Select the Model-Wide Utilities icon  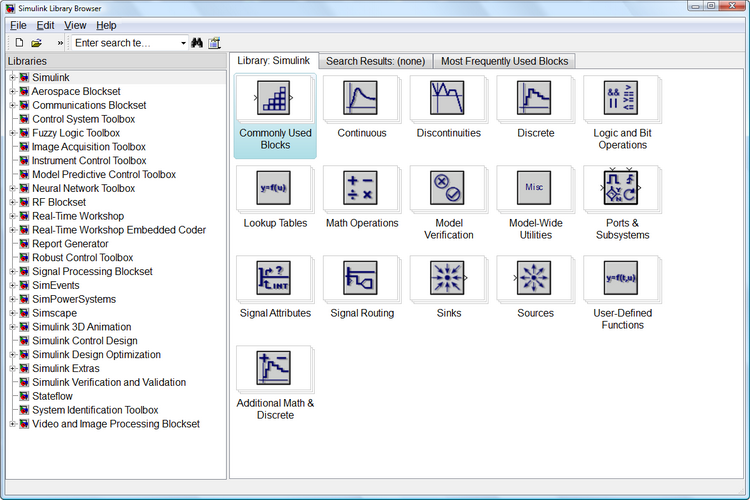pyautogui.click(x=534, y=188)
